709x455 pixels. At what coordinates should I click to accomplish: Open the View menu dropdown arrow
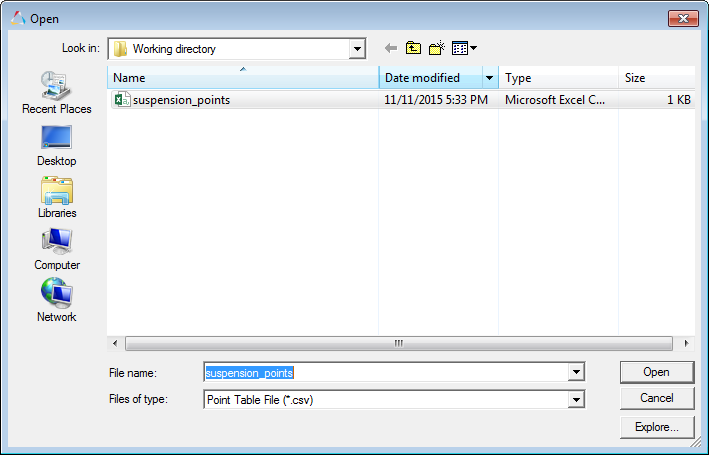(x=473, y=47)
